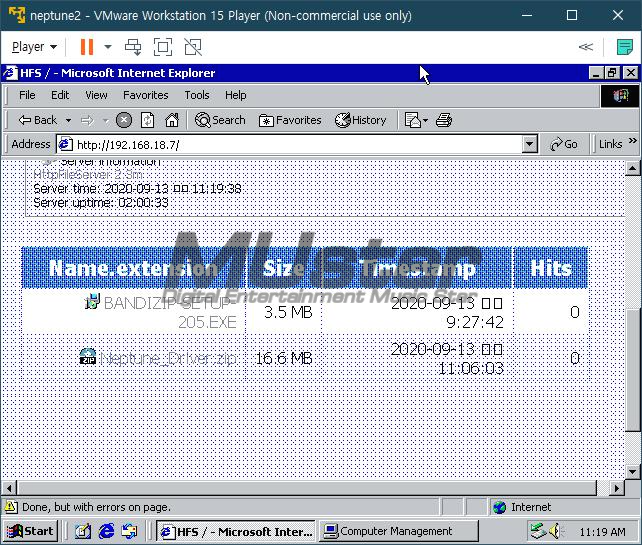
Task: Open the HttpFileServer 2.3m link
Action: (x=88, y=175)
